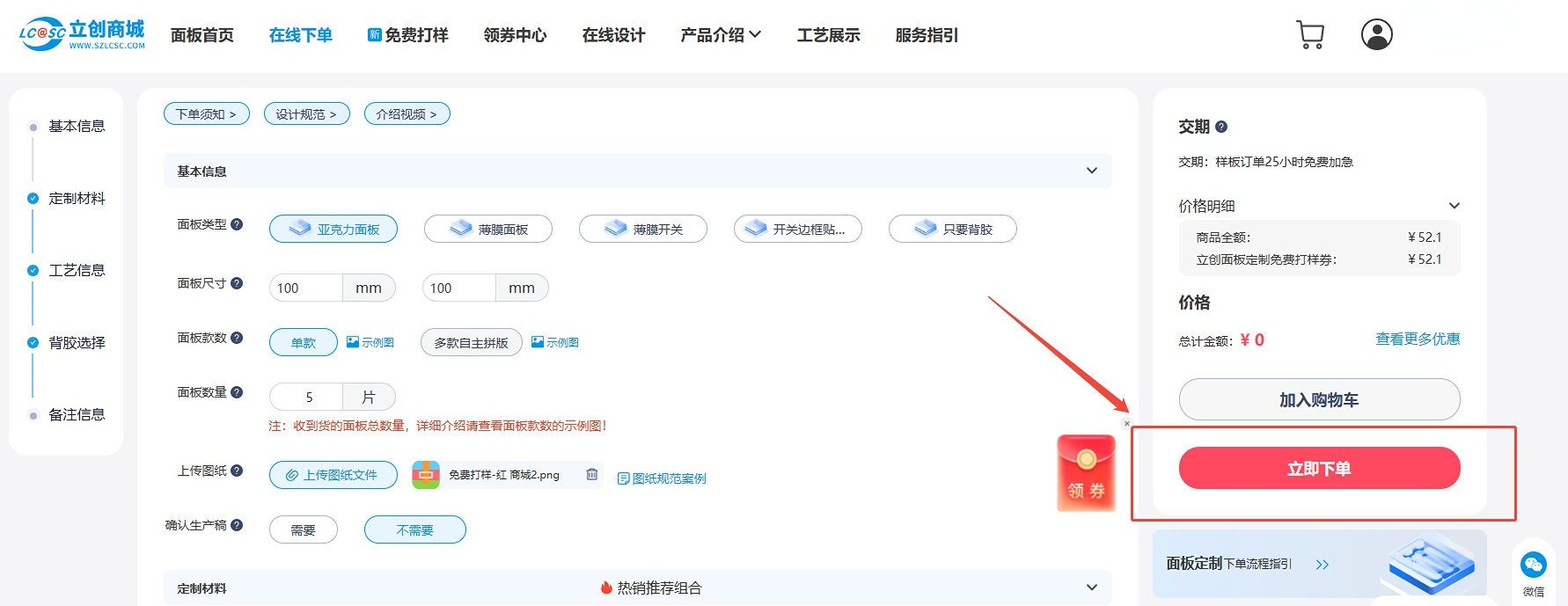1568x606 pixels.
Task: Select 薄膜面板 panel type
Action: point(488,229)
